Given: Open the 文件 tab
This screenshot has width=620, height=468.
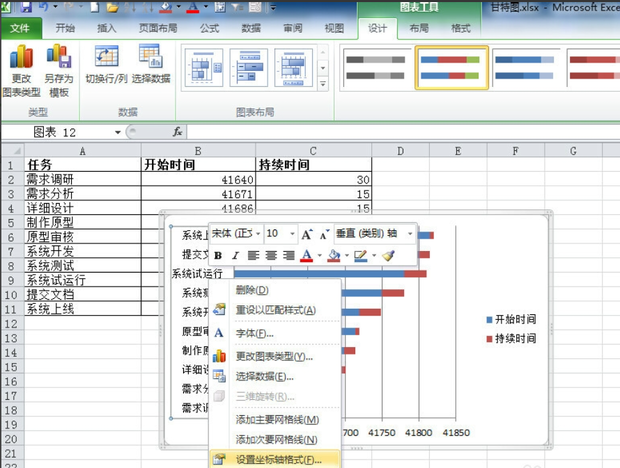Looking at the screenshot, I should tap(20, 28).
